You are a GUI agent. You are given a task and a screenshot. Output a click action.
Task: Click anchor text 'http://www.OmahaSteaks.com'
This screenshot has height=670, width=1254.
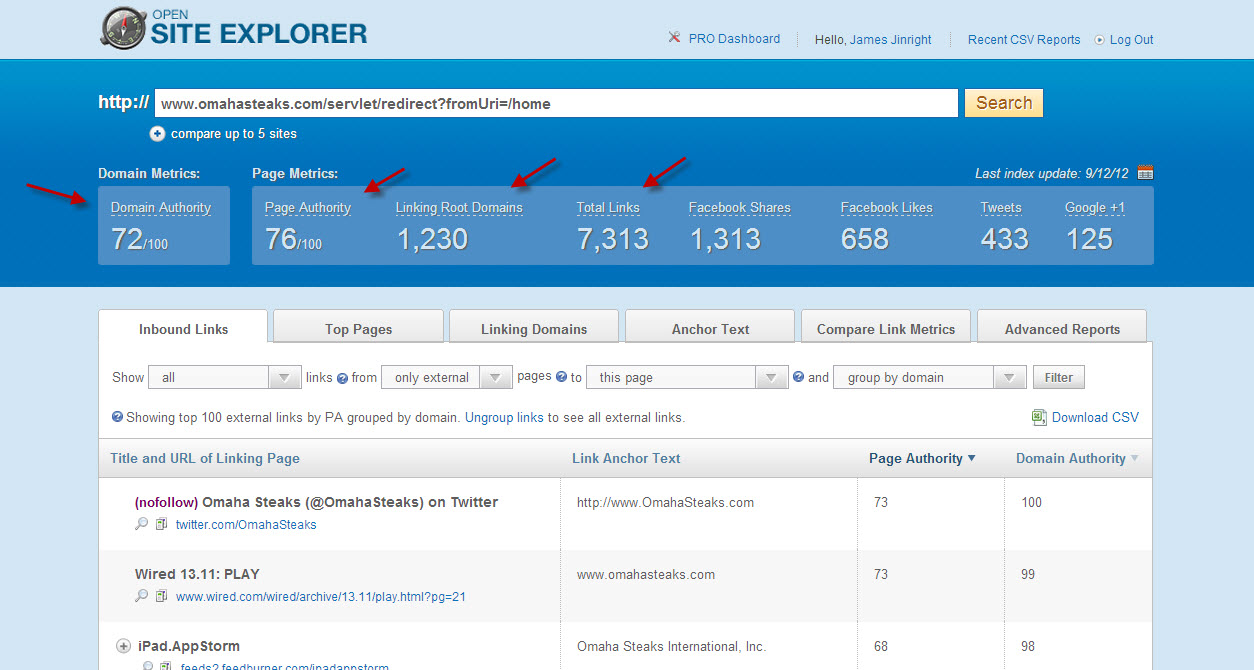pos(665,502)
